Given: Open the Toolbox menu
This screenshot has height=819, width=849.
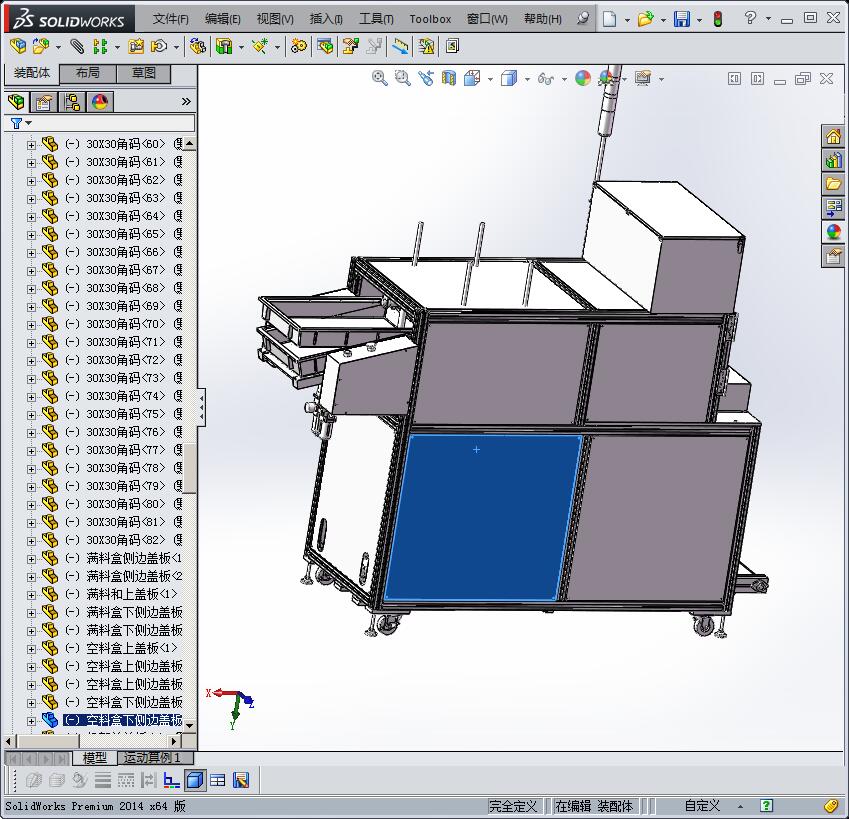Looking at the screenshot, I should point(430,19).
